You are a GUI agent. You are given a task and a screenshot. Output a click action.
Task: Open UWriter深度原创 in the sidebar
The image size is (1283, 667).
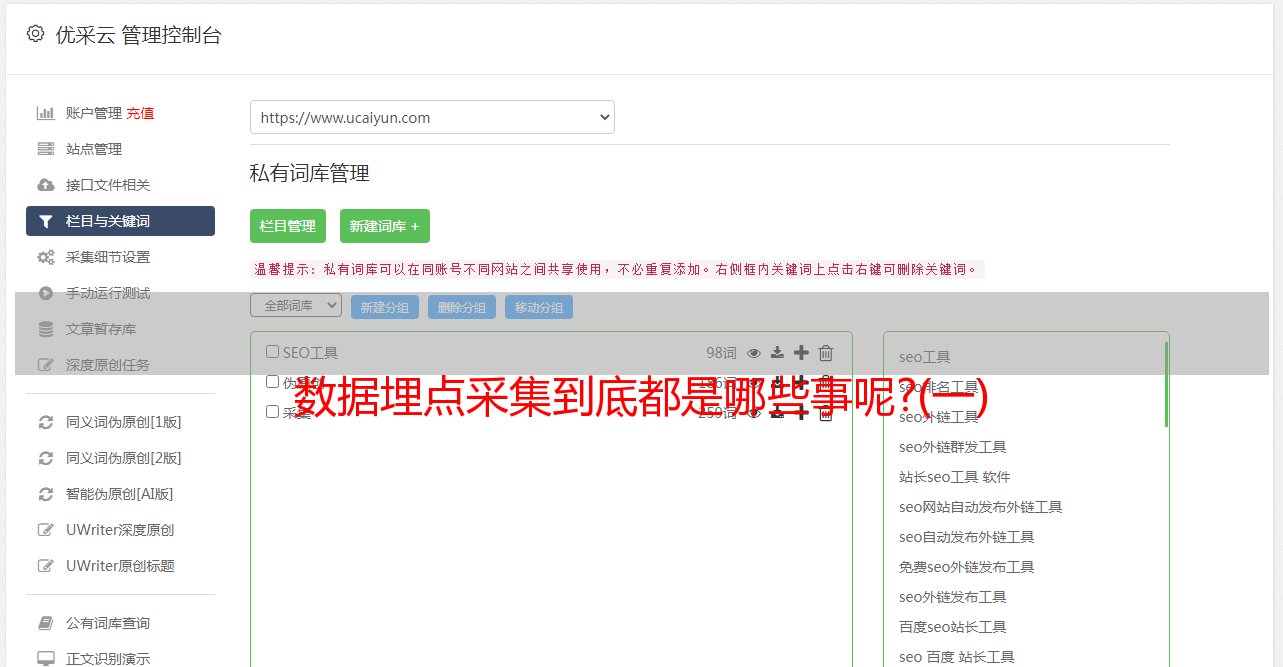point(120,530)
